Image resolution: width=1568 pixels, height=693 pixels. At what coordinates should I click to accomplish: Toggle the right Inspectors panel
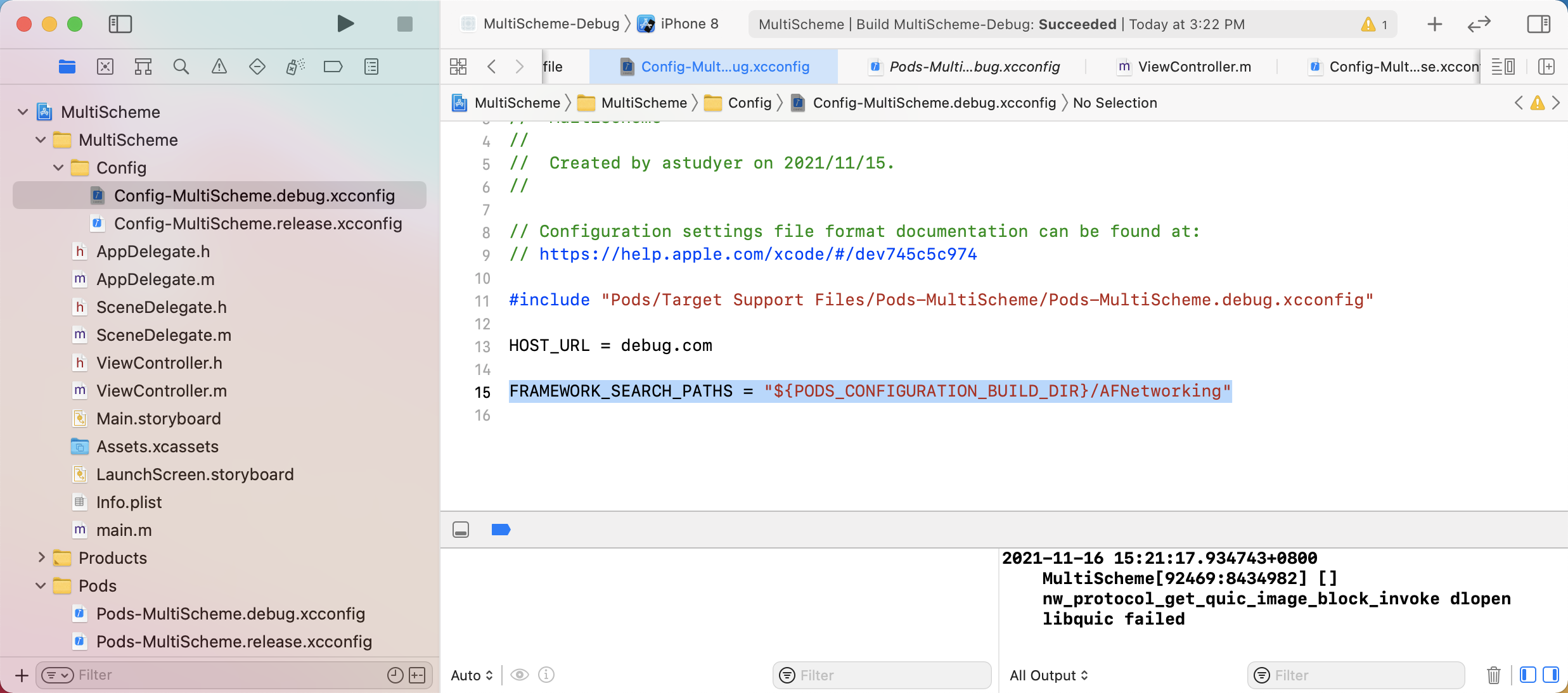pyautogui.click(x=1538, y=24)
